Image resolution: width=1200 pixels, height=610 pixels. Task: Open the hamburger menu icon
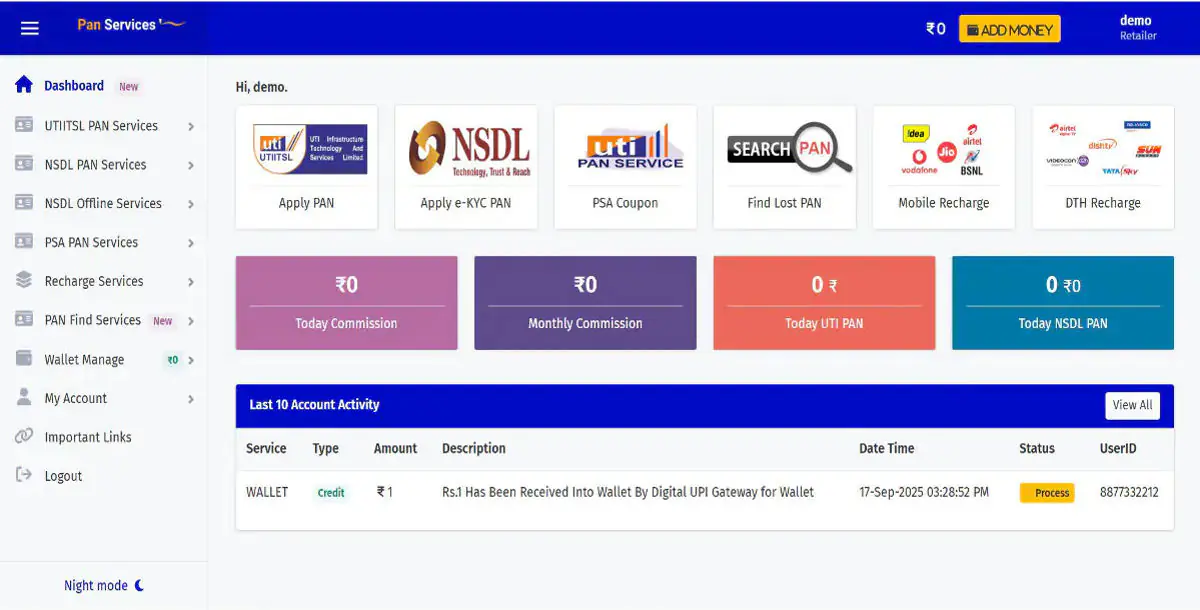point(29,28)
